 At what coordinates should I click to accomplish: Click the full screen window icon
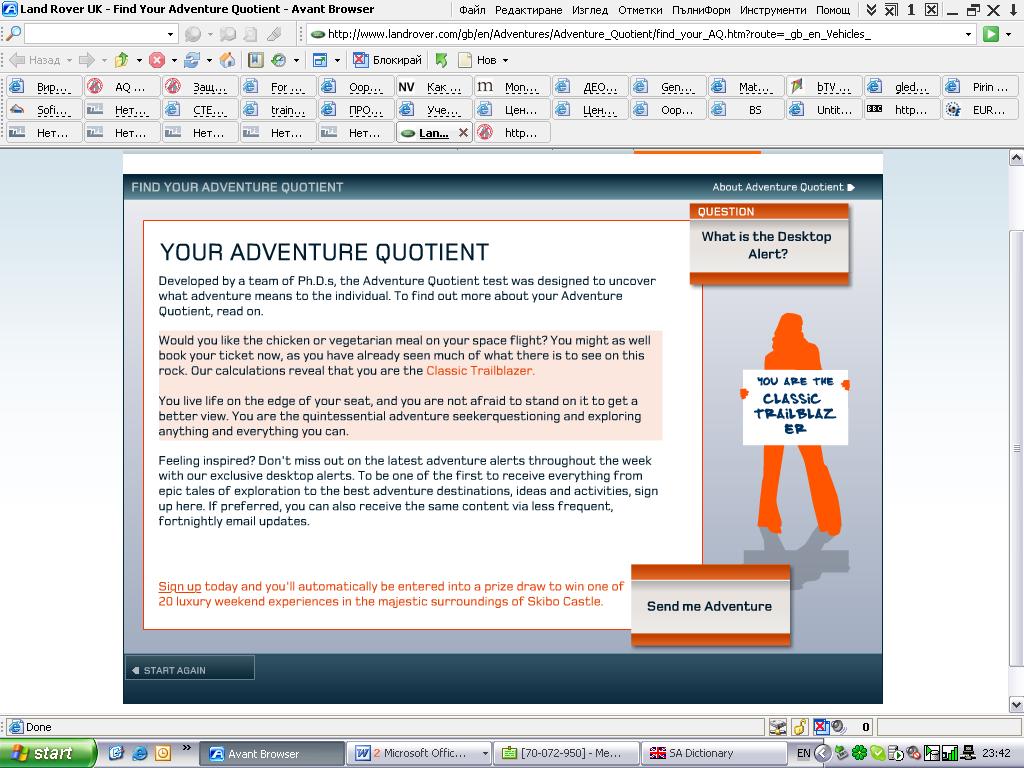(x=320, y=60)
